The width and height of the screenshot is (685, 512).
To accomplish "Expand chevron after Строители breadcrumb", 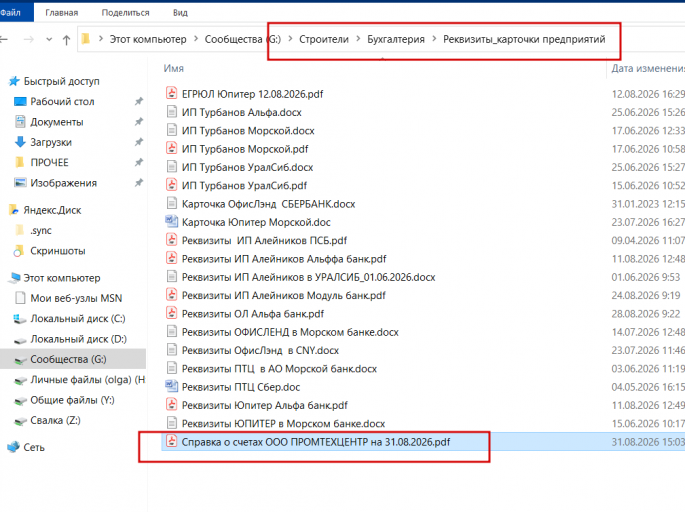I will point(358,39).
